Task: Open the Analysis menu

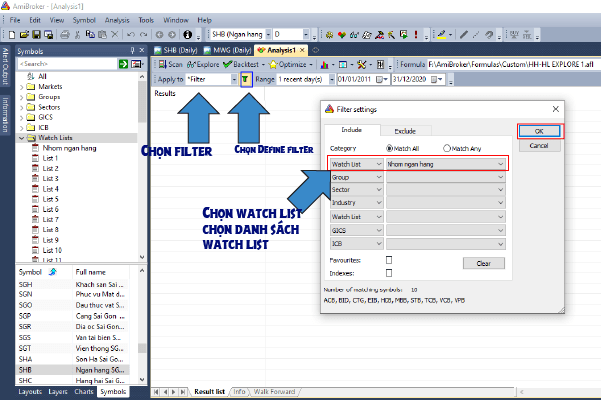Action: [117, 20]
